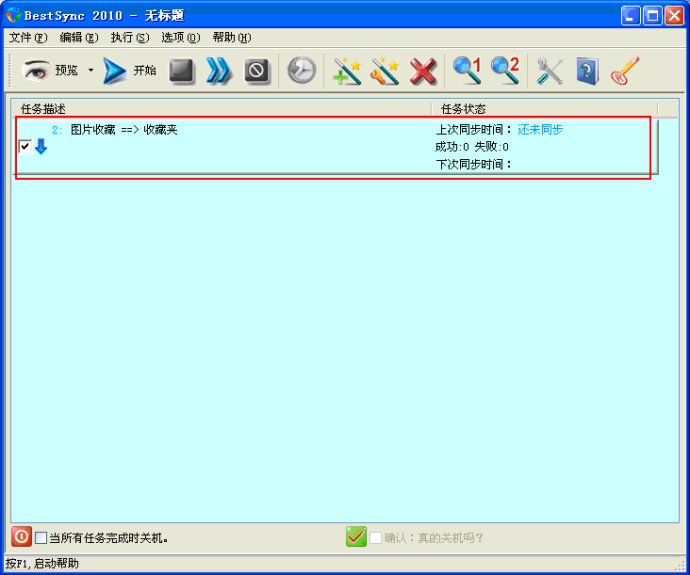Screen dimensions: 690x575
Task: Click the wand with wrench edit-task icon
Action: coord(385,70)
